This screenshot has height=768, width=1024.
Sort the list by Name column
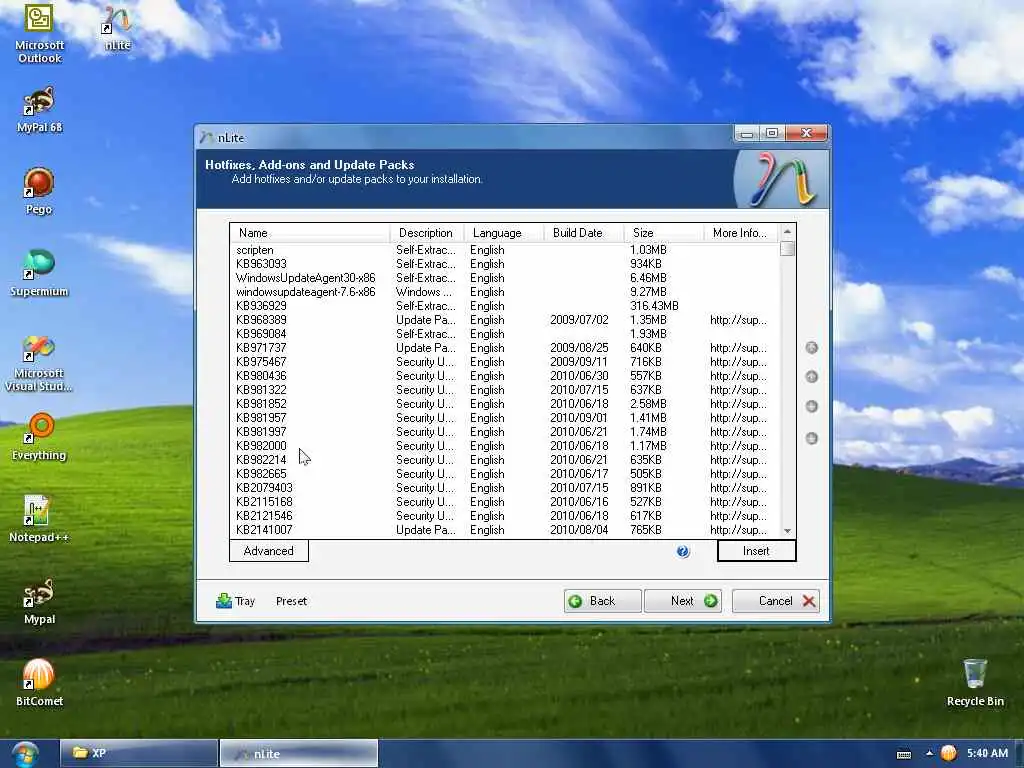(310, 233)
